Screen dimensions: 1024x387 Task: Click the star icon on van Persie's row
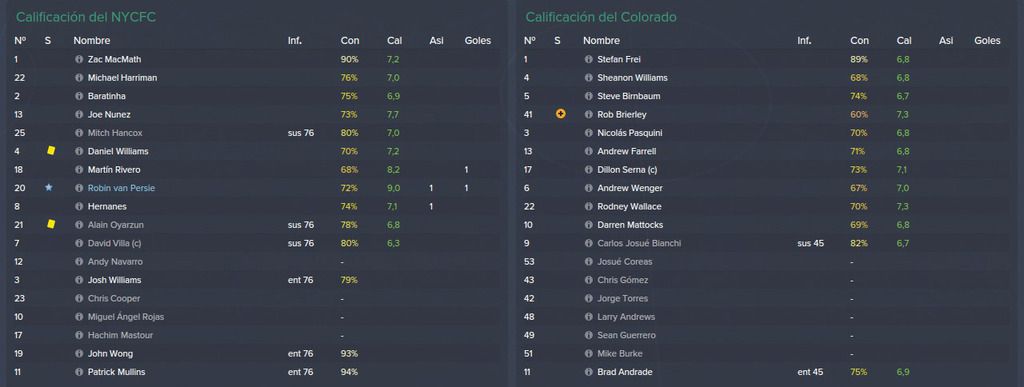click(x=48, y=188)
